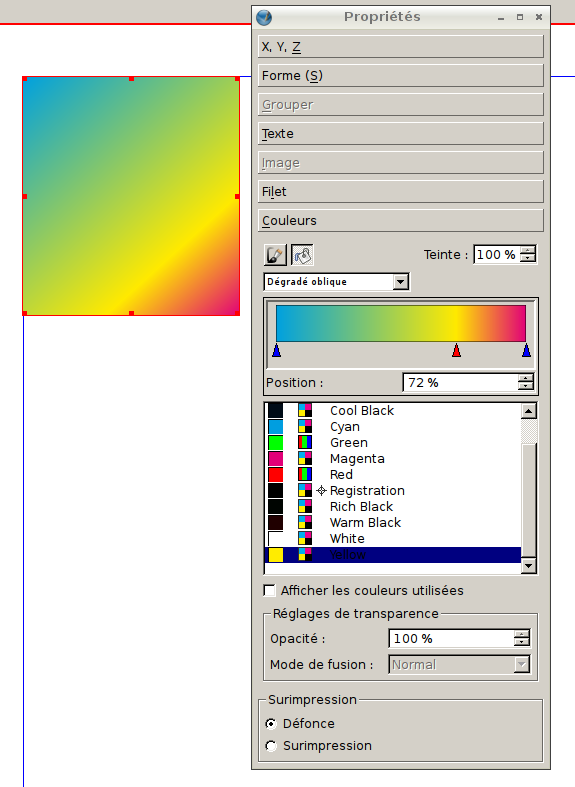
Task: Select the Défonce radio button
Action: [271, 724]
